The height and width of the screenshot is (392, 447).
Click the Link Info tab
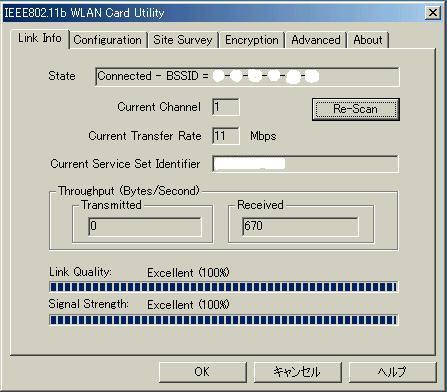[40, 39]
